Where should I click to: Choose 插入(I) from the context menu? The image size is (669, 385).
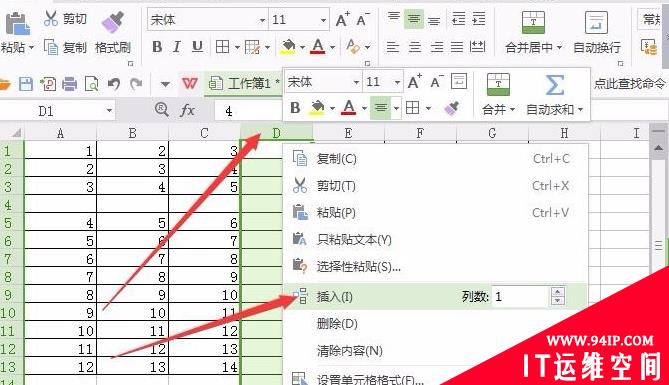[334, 296]
